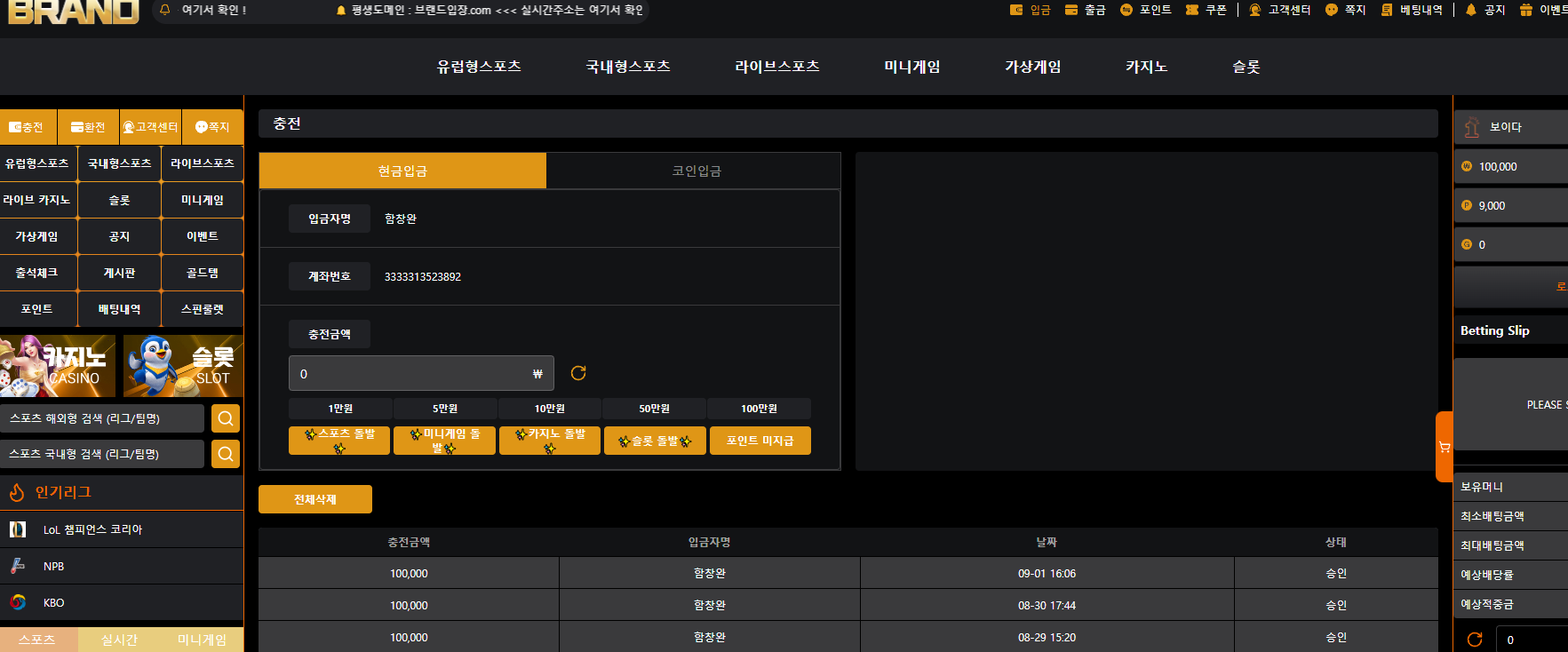Open 미니게임 in the top navigation

click(912, 67)
